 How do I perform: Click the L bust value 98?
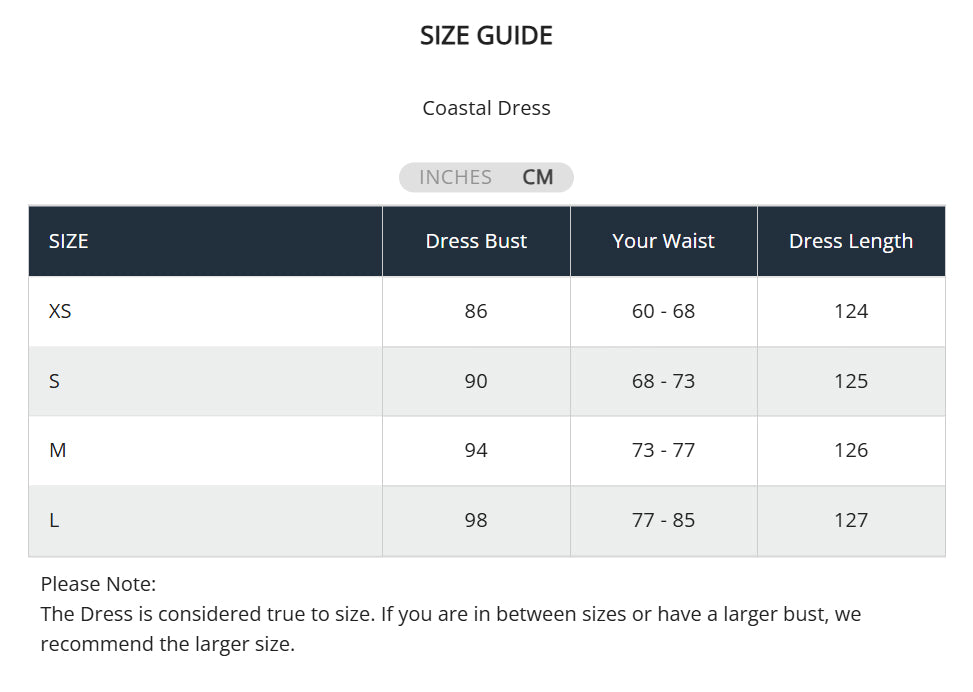(476, 520)
